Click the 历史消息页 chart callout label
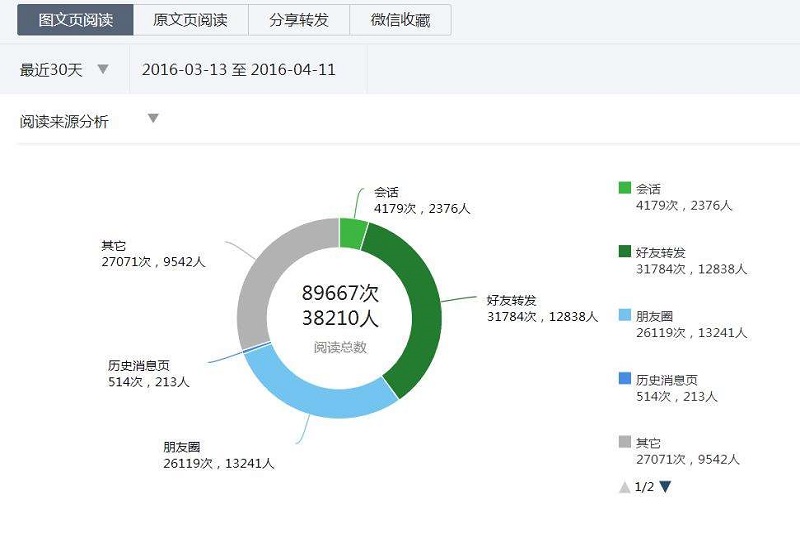Screen dimensions: 800x533 click(x=138, y=365)
